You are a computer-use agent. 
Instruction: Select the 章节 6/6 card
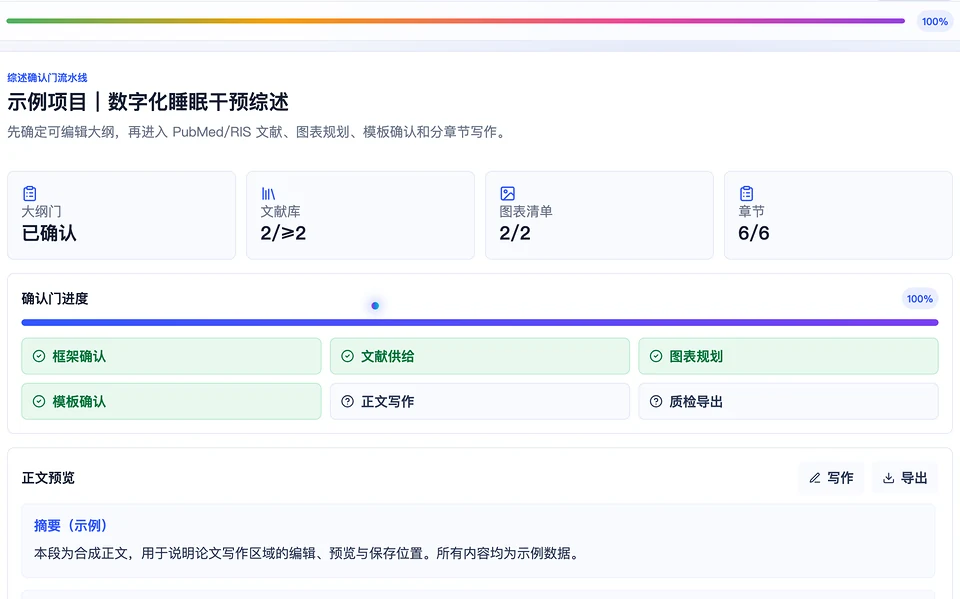[838, 216]
